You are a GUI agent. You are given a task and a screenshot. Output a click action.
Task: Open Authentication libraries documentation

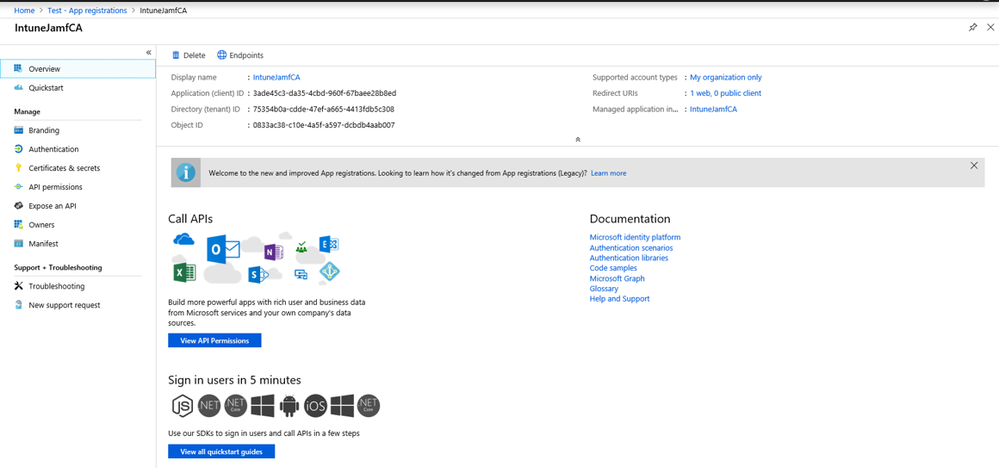[x=629, y=258]
